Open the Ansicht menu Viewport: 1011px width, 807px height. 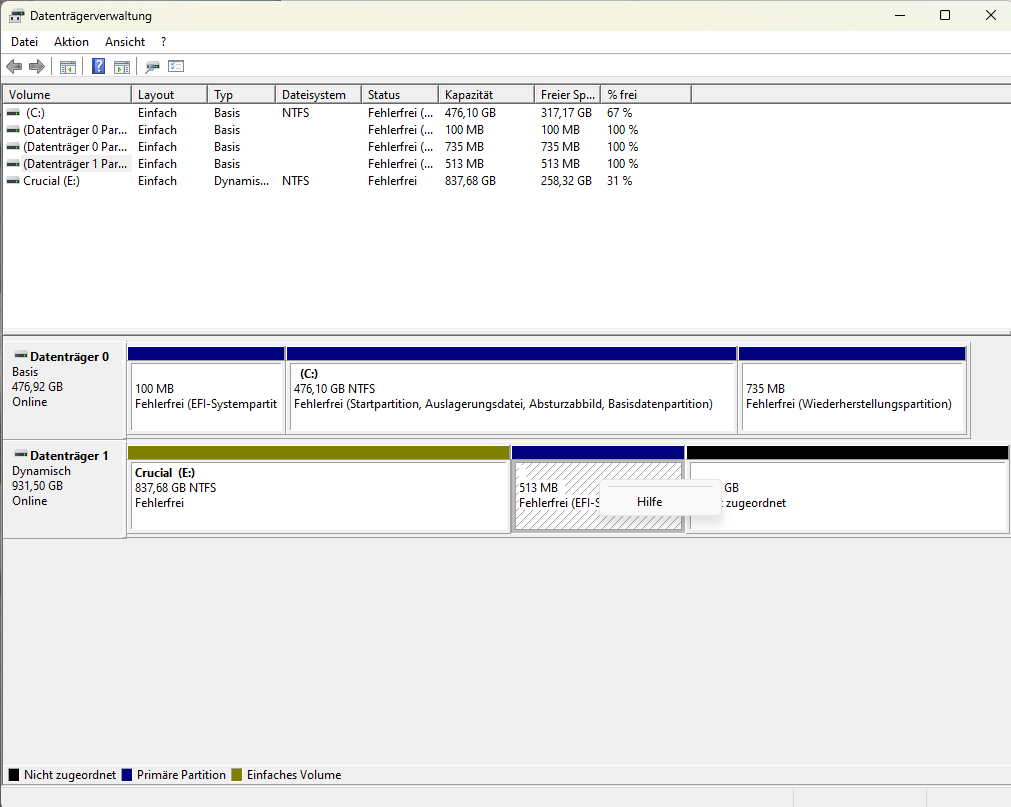125,42
